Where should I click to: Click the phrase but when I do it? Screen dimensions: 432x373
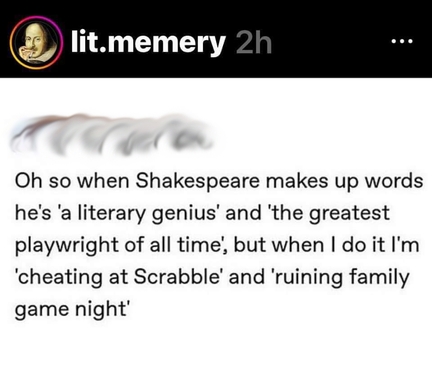pyautogui.click(x=305, y=245)
